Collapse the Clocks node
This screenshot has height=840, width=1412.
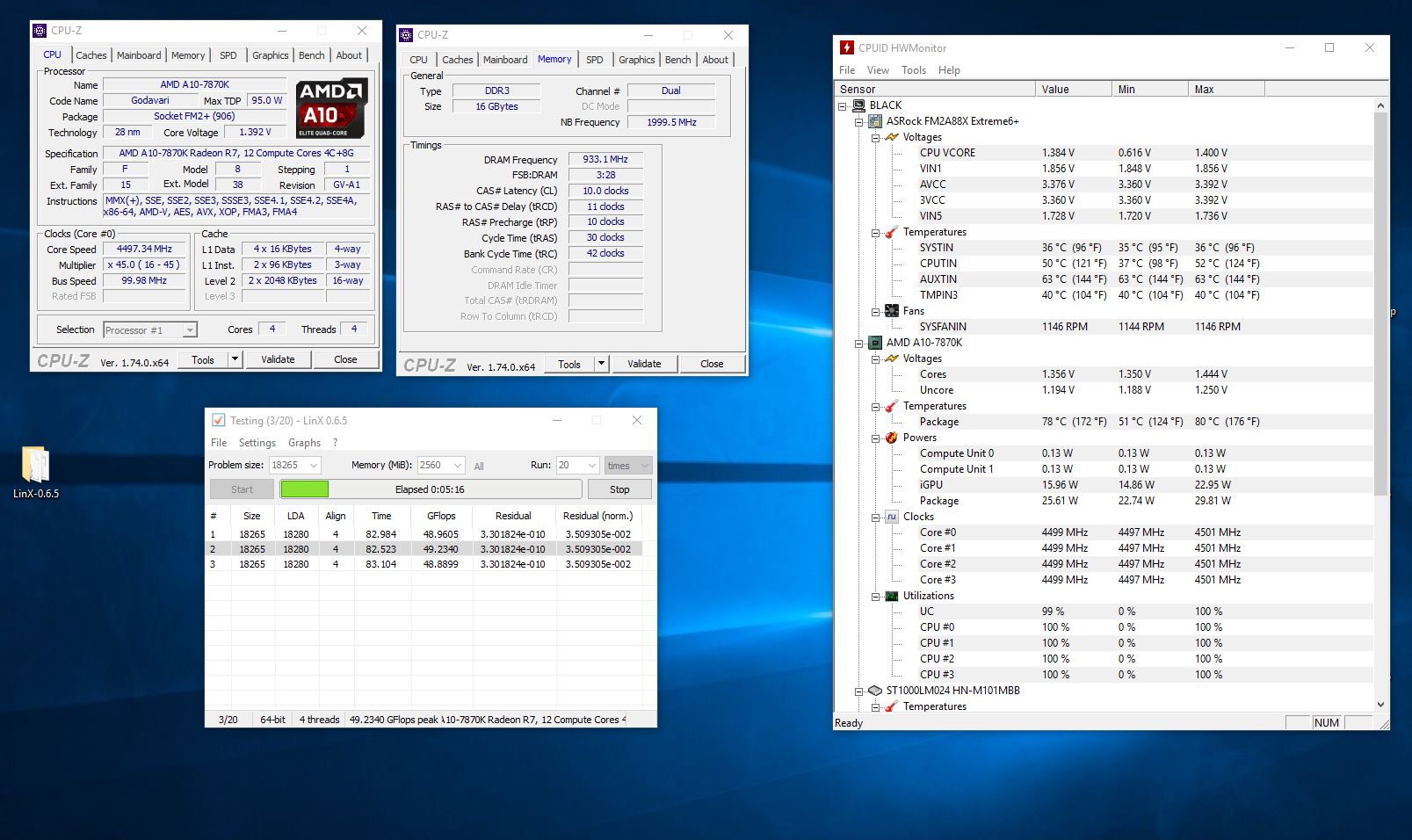pos(875,517)
